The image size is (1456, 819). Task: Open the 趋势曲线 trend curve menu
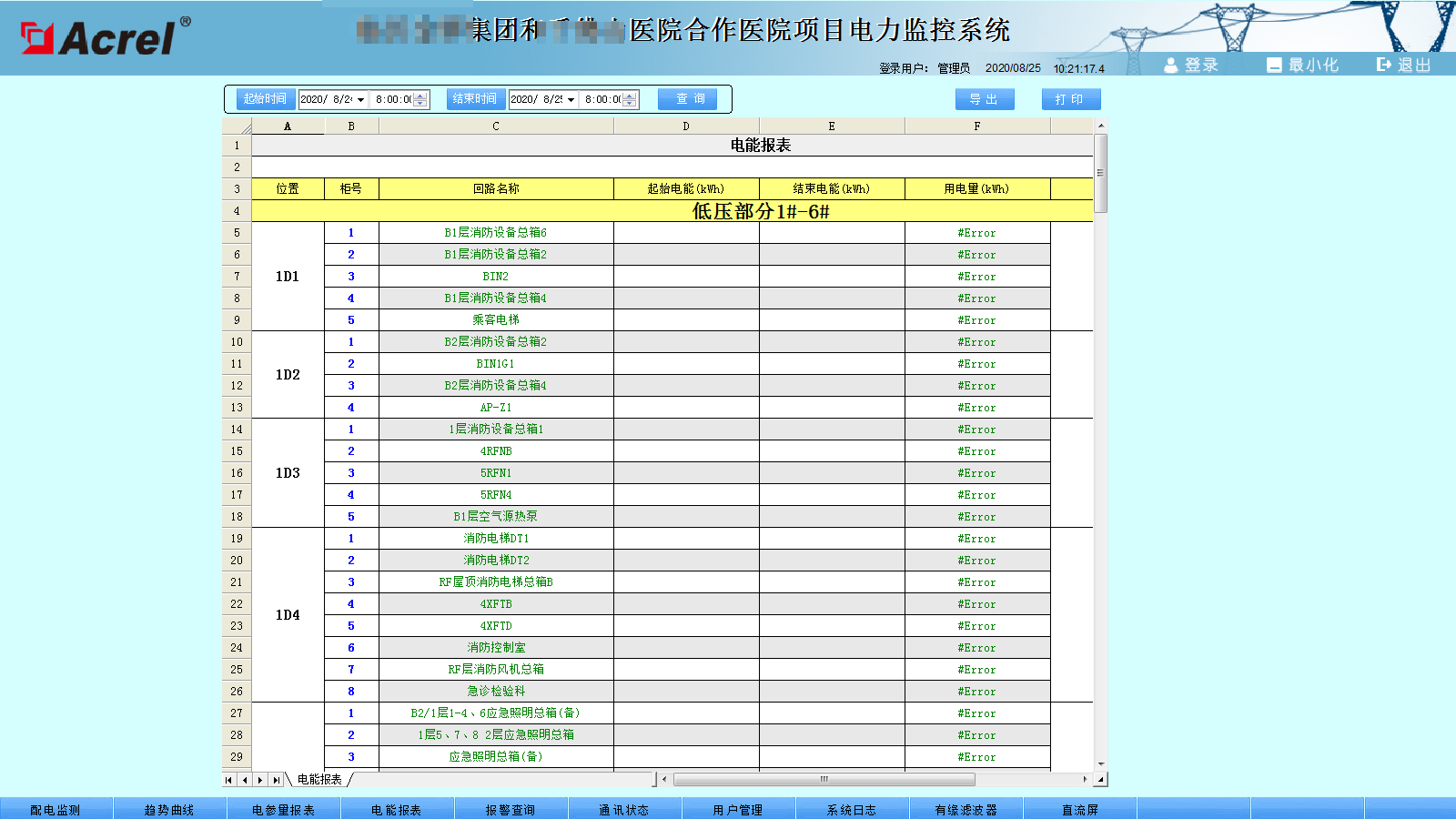[x=169, y=809]
